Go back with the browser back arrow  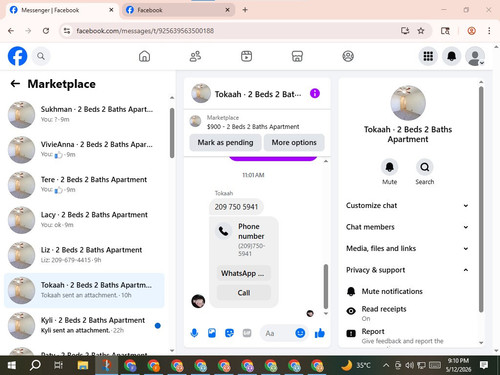11,31
